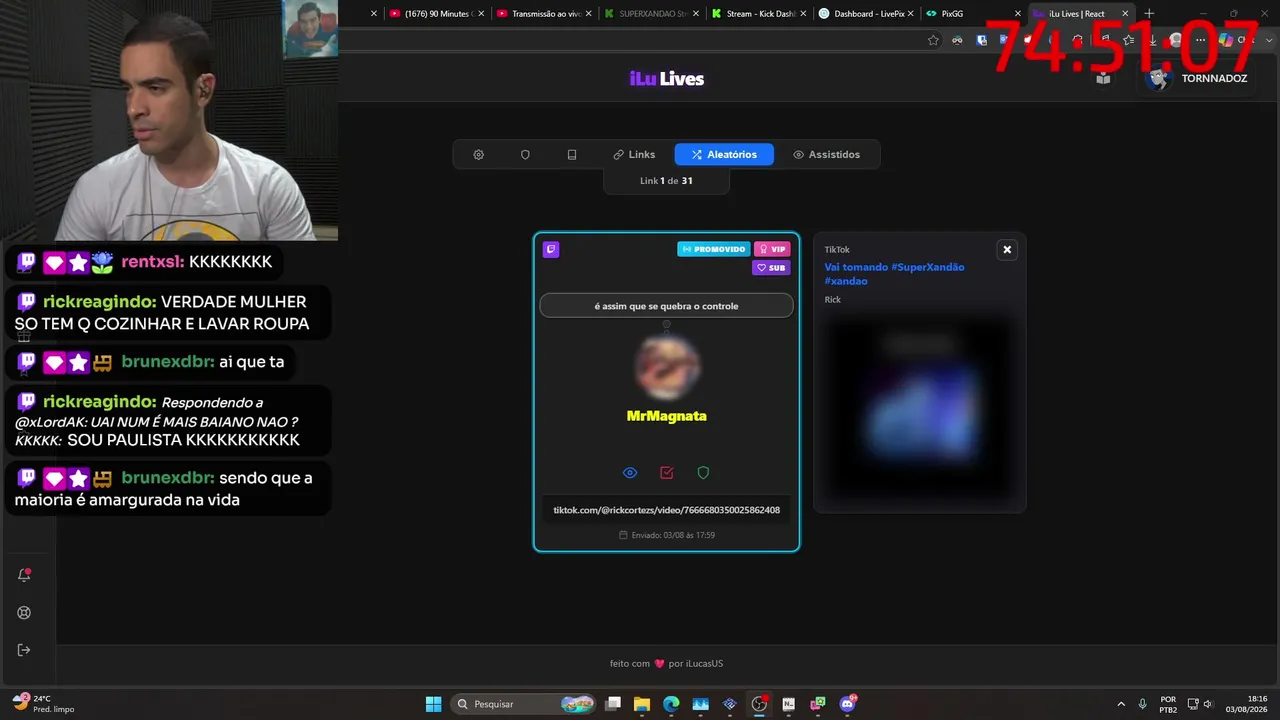The width and height of the screenshot is (1280, 720).
Task: Click the microphone tray icon
Action: coord(1142,704)
